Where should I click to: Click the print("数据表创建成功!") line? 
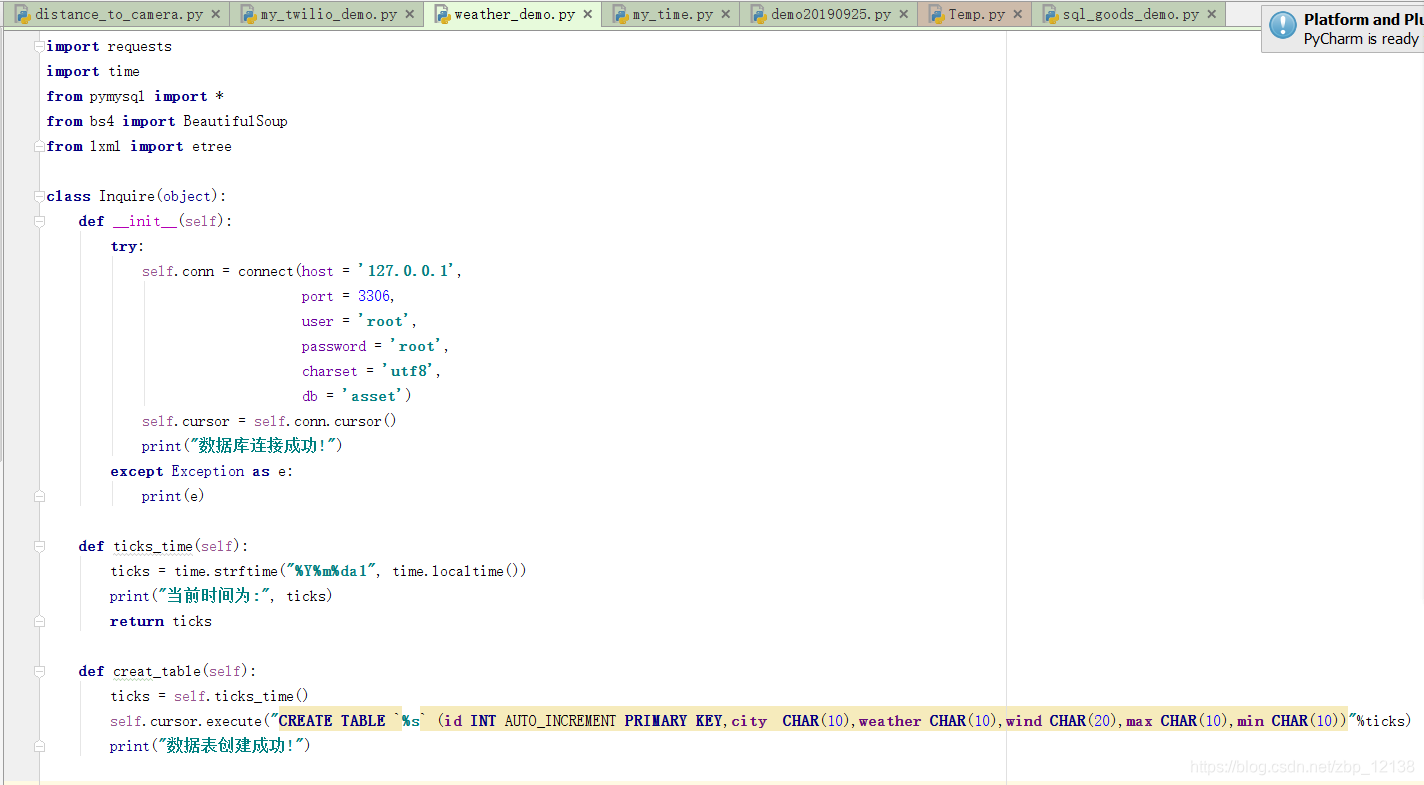coord(210,746)
